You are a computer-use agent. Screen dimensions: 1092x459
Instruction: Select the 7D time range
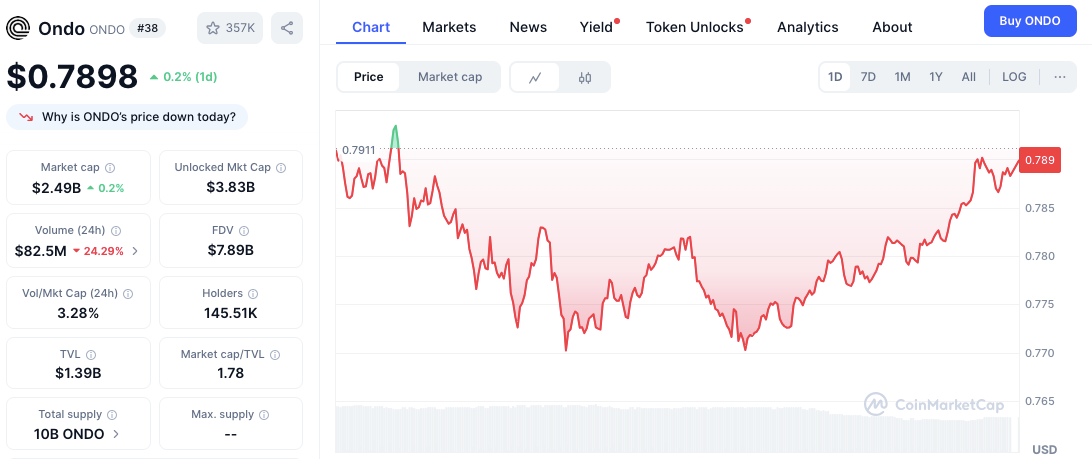[x=868, y=77]
